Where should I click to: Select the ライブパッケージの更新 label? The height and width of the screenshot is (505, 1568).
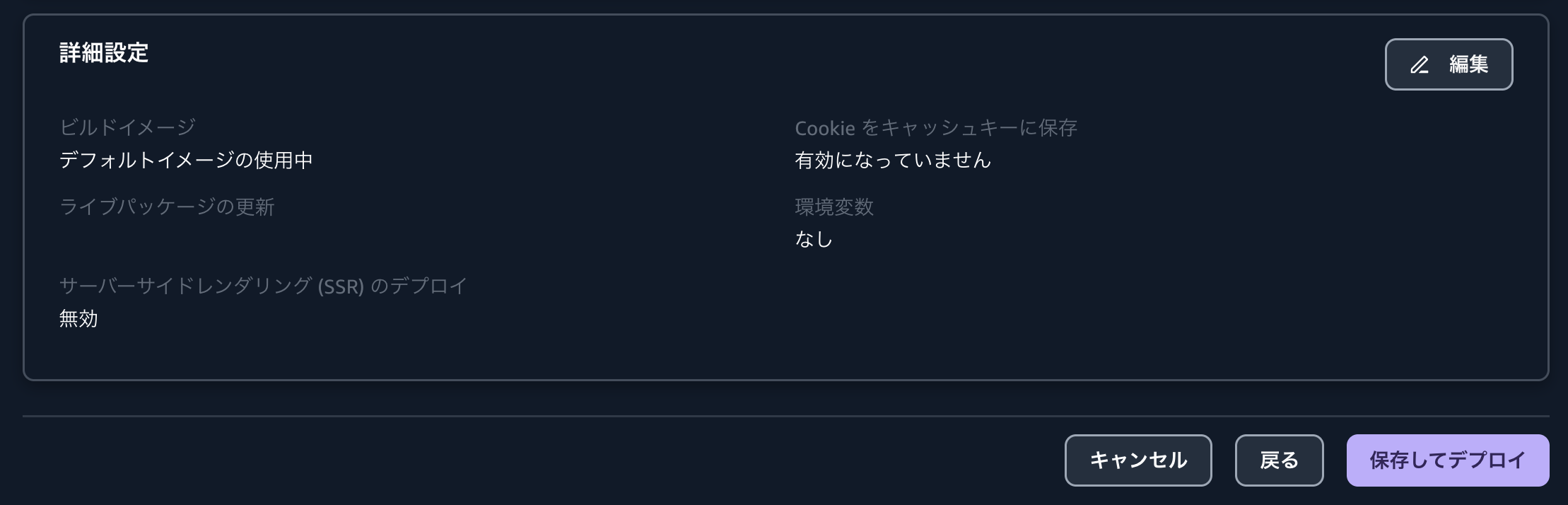coord(168,207)
